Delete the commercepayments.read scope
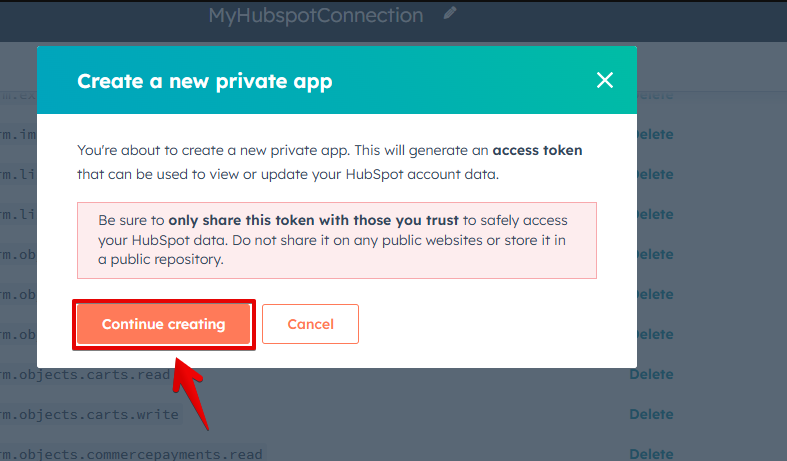The height and width of the screenshot is (461, 787). coord(651,453)
